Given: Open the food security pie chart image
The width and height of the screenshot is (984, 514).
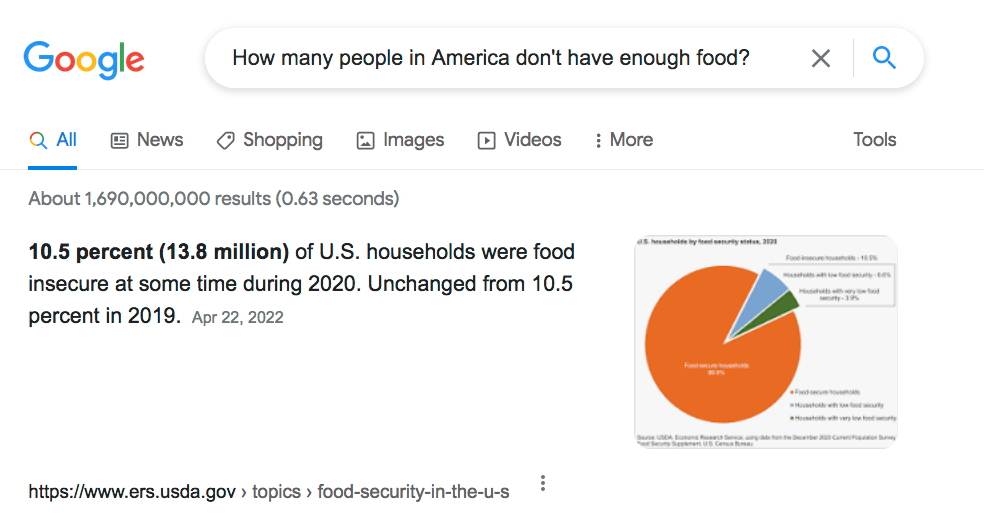Looking at the screenshot, I should pos(766,342).
